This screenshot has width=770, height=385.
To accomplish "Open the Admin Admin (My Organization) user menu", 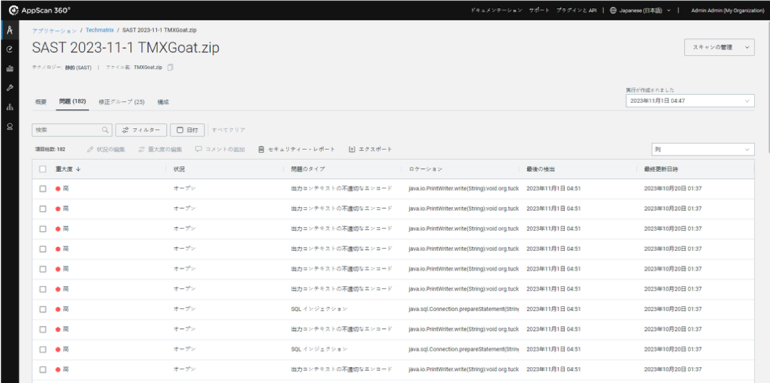I will point(727,10).
